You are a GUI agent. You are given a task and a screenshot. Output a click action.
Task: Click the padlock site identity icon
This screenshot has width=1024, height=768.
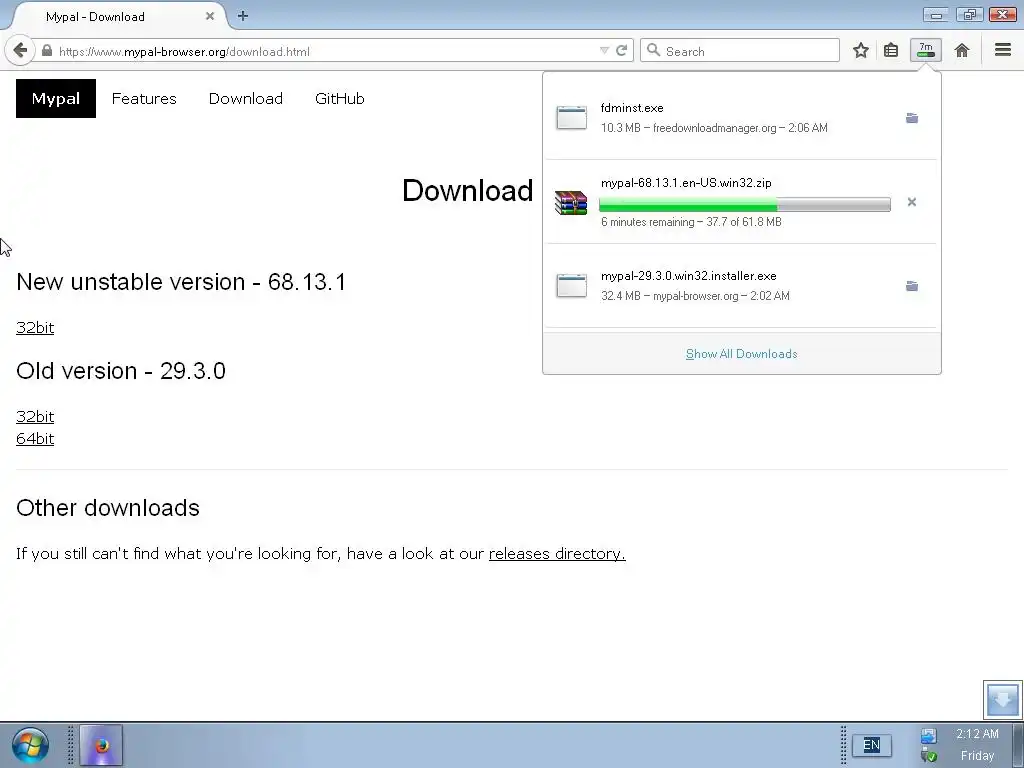(47, 51)
